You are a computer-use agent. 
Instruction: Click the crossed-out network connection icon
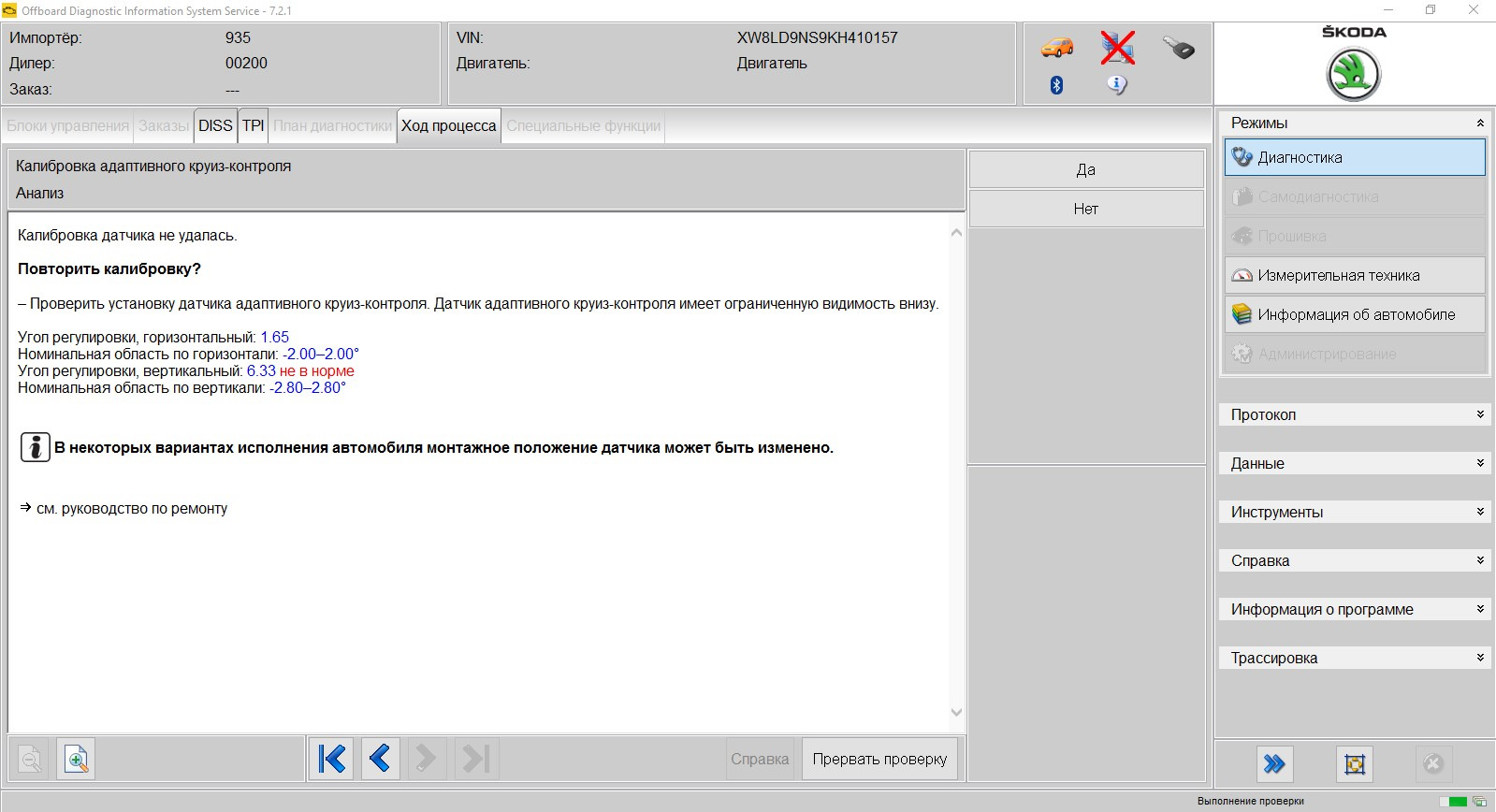pyautogui.click(x=1117, y=48)
